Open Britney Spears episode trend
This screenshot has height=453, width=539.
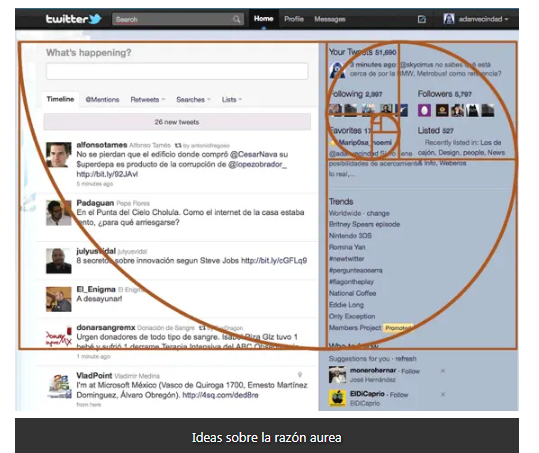point(364,224)
